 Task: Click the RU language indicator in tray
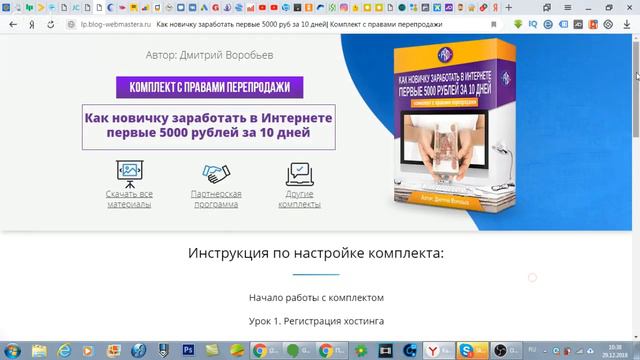532,350
